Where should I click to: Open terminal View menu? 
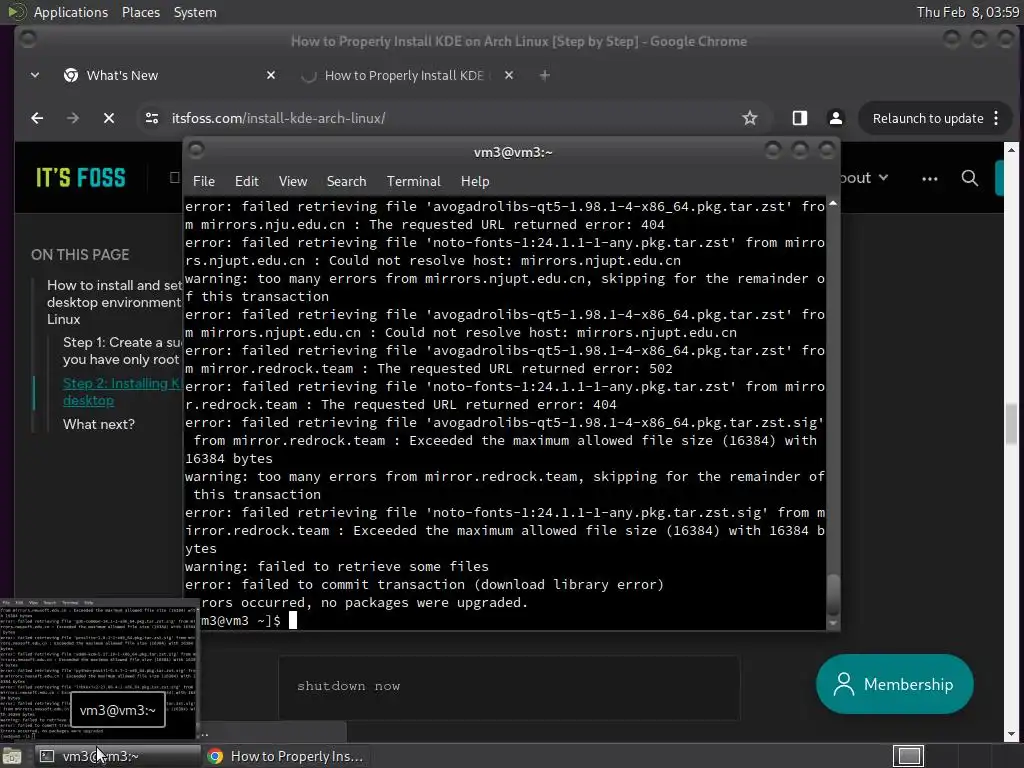pyautogui.click(x=293, y=182)
